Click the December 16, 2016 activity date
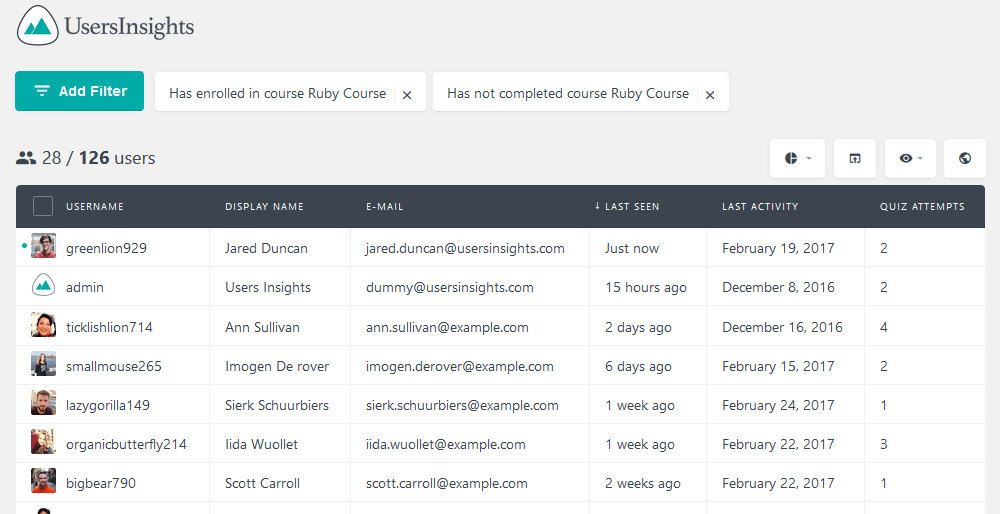The image size is (1000, 514). 783,327
